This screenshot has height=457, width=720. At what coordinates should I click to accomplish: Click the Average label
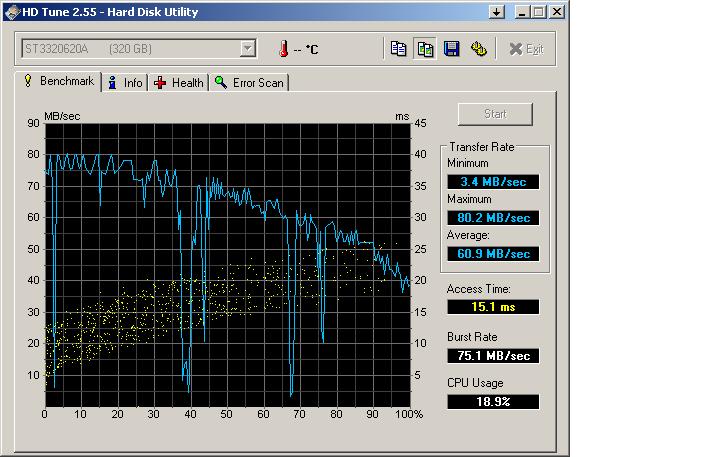pos(468,235)
